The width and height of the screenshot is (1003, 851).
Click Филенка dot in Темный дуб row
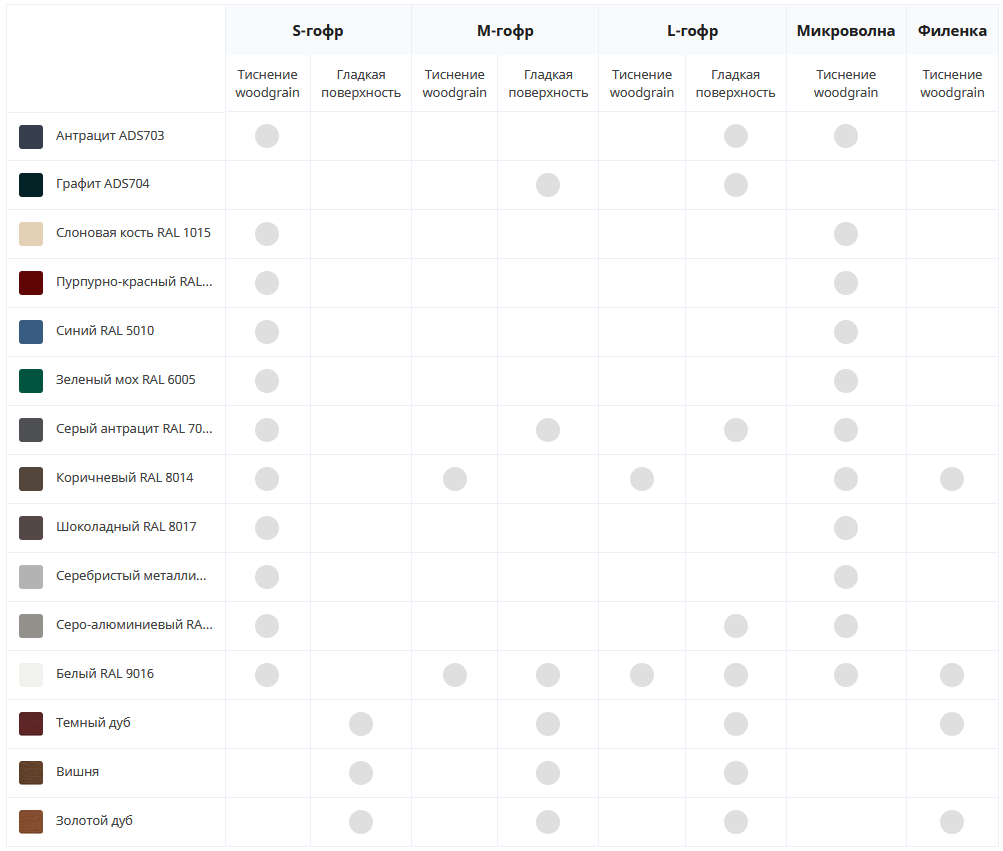point(952,724)
